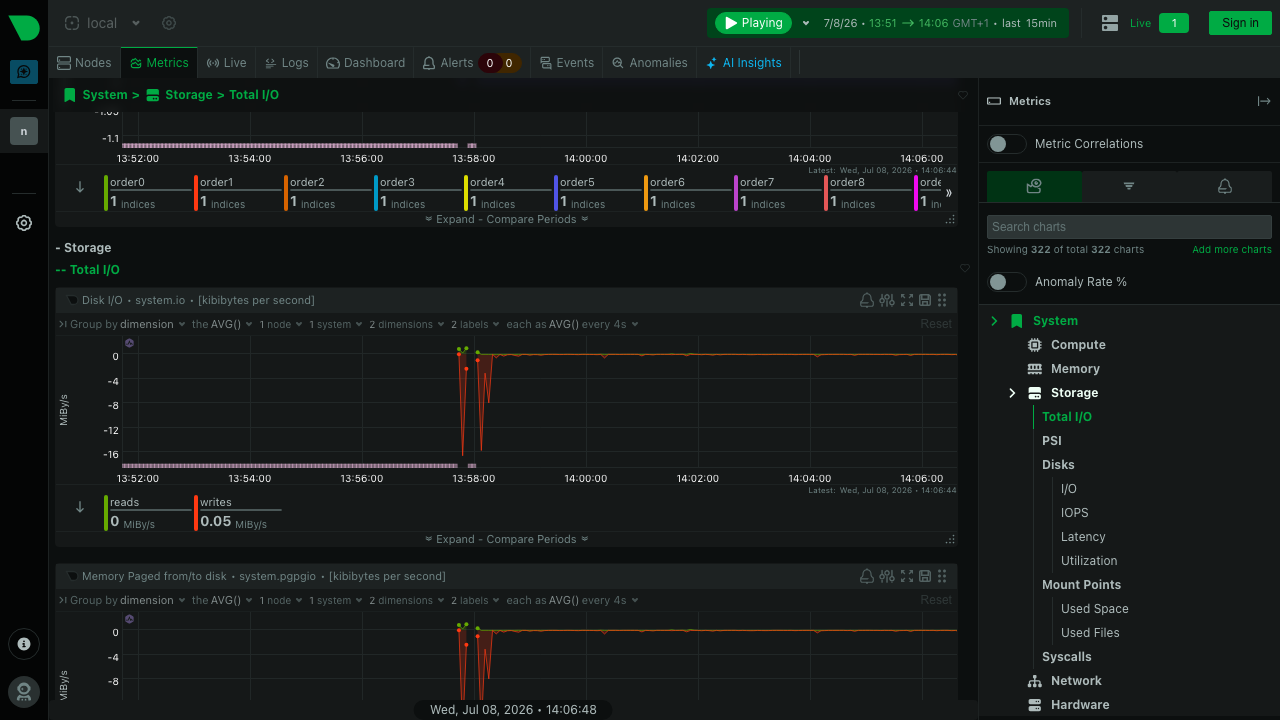Click the drag handle dots on Disk I/O chart

pyautogui.click(x=942, y=300)
